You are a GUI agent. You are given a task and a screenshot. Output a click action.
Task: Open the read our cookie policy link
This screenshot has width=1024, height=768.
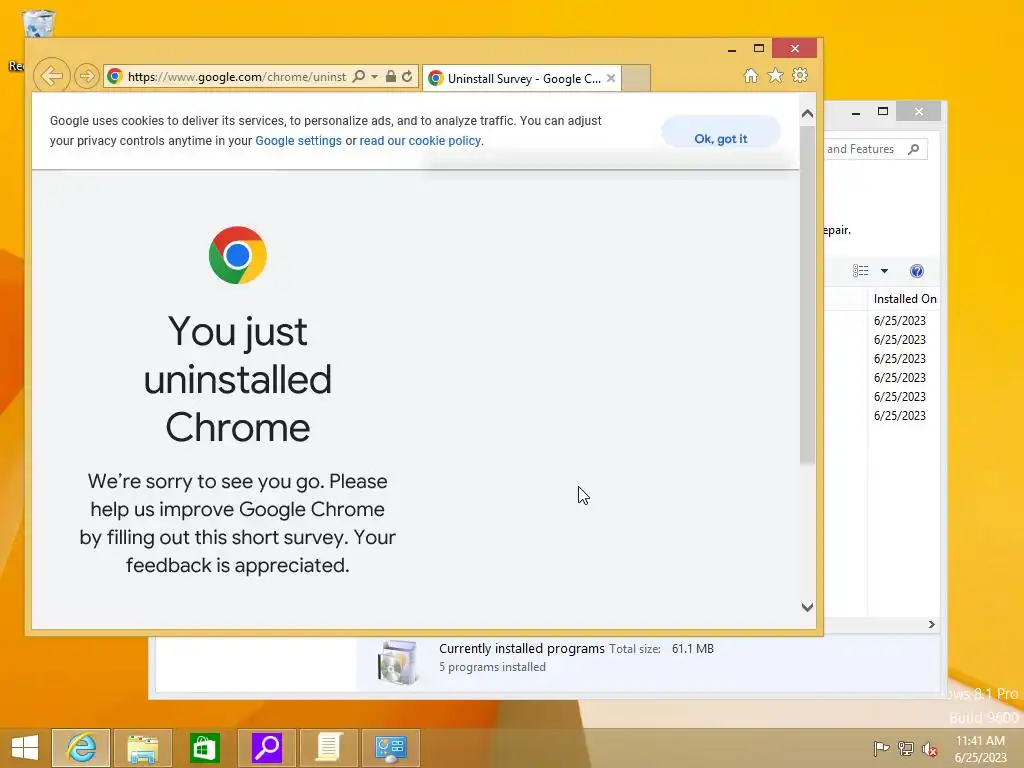click(420, 141)
